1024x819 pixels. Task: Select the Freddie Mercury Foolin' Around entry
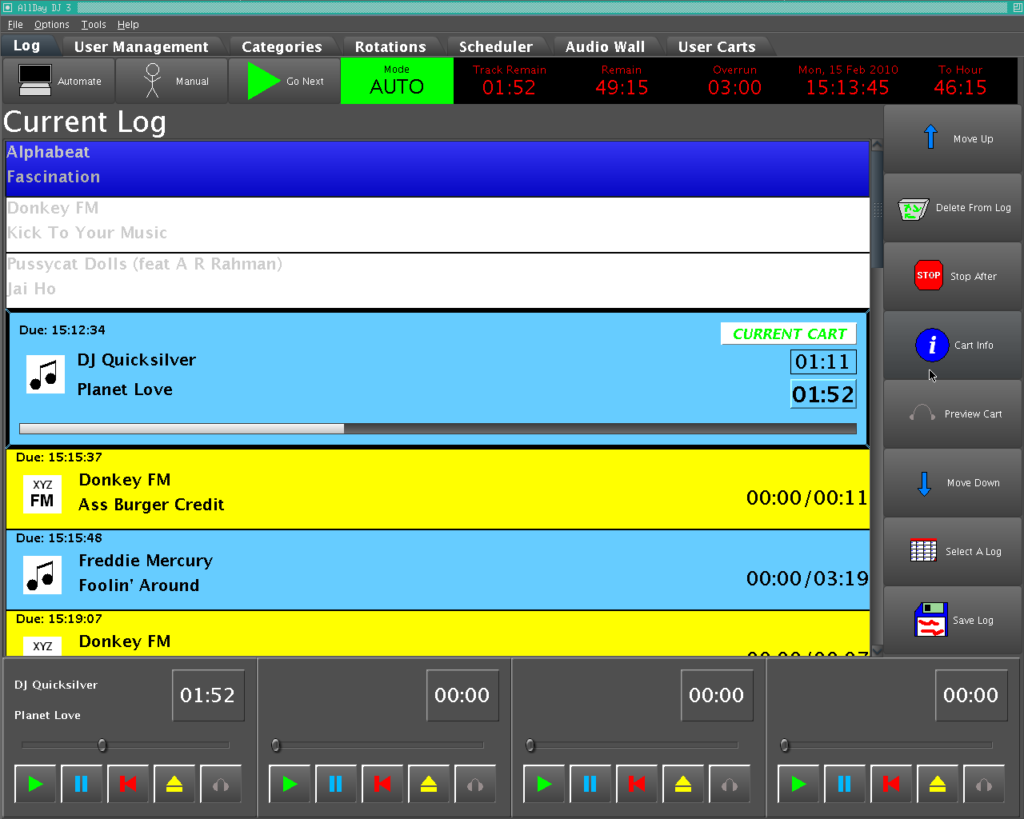click(438, 570)
